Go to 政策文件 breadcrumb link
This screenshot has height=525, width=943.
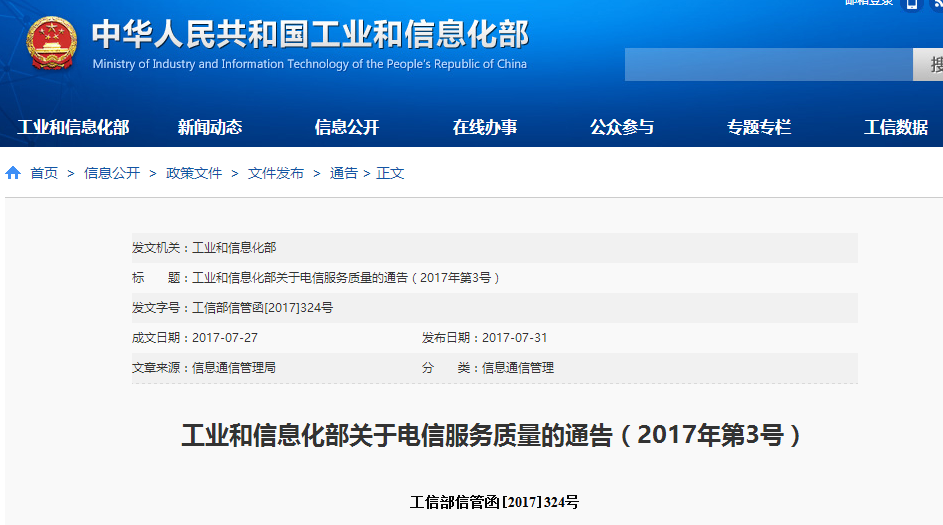[x=194, y=173]
